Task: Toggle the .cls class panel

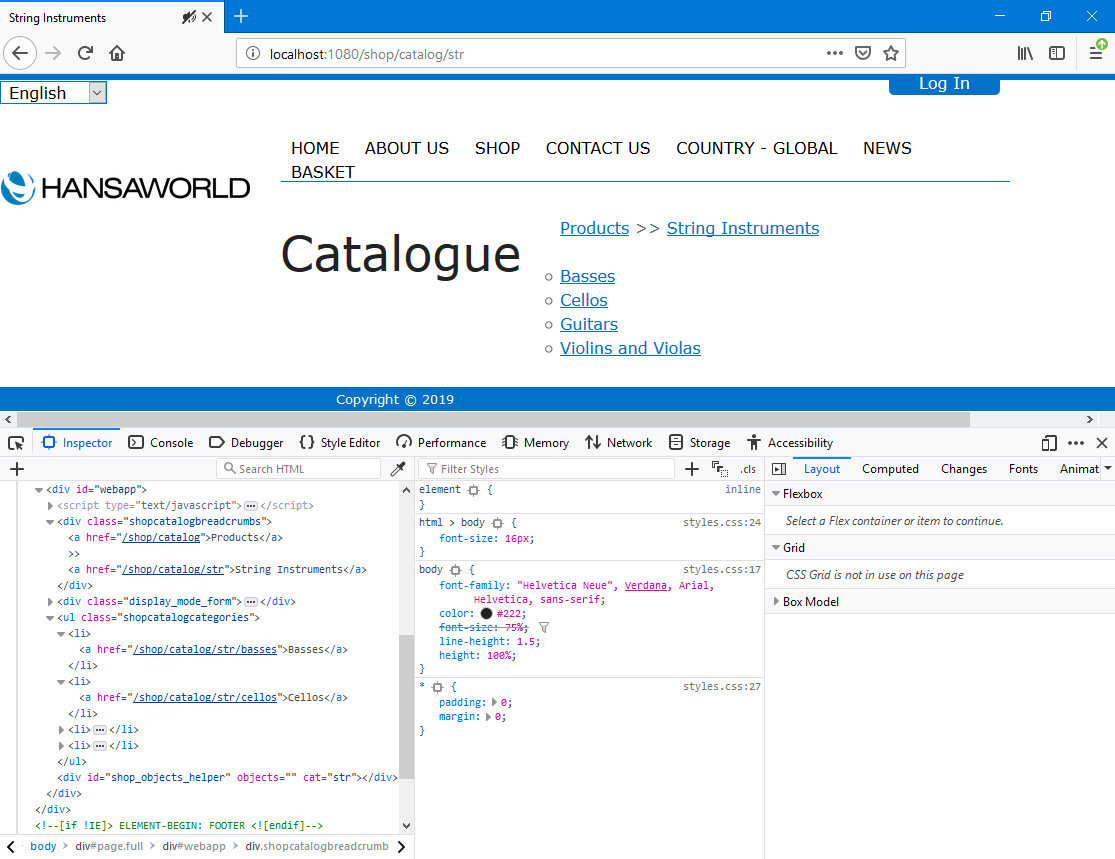Action: pyautogui.click(x=747, y=469)
